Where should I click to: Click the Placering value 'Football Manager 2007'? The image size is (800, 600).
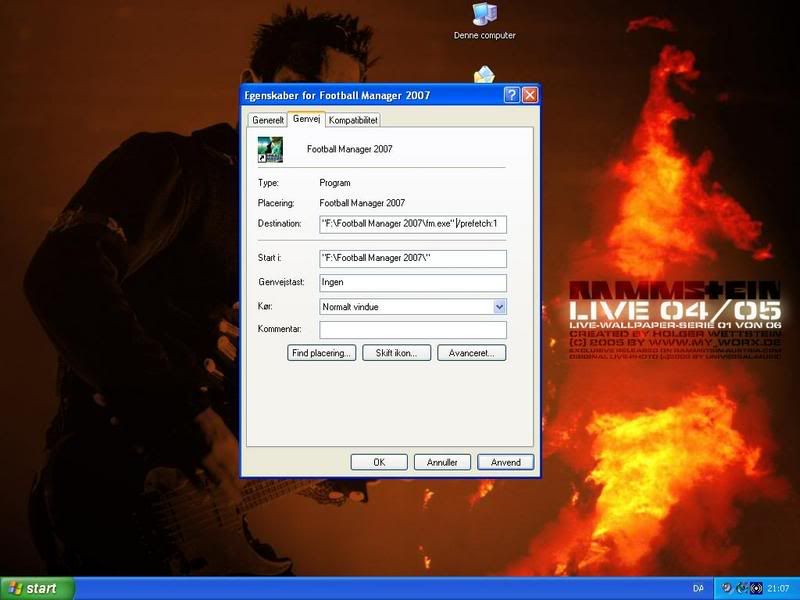point(362,203)
